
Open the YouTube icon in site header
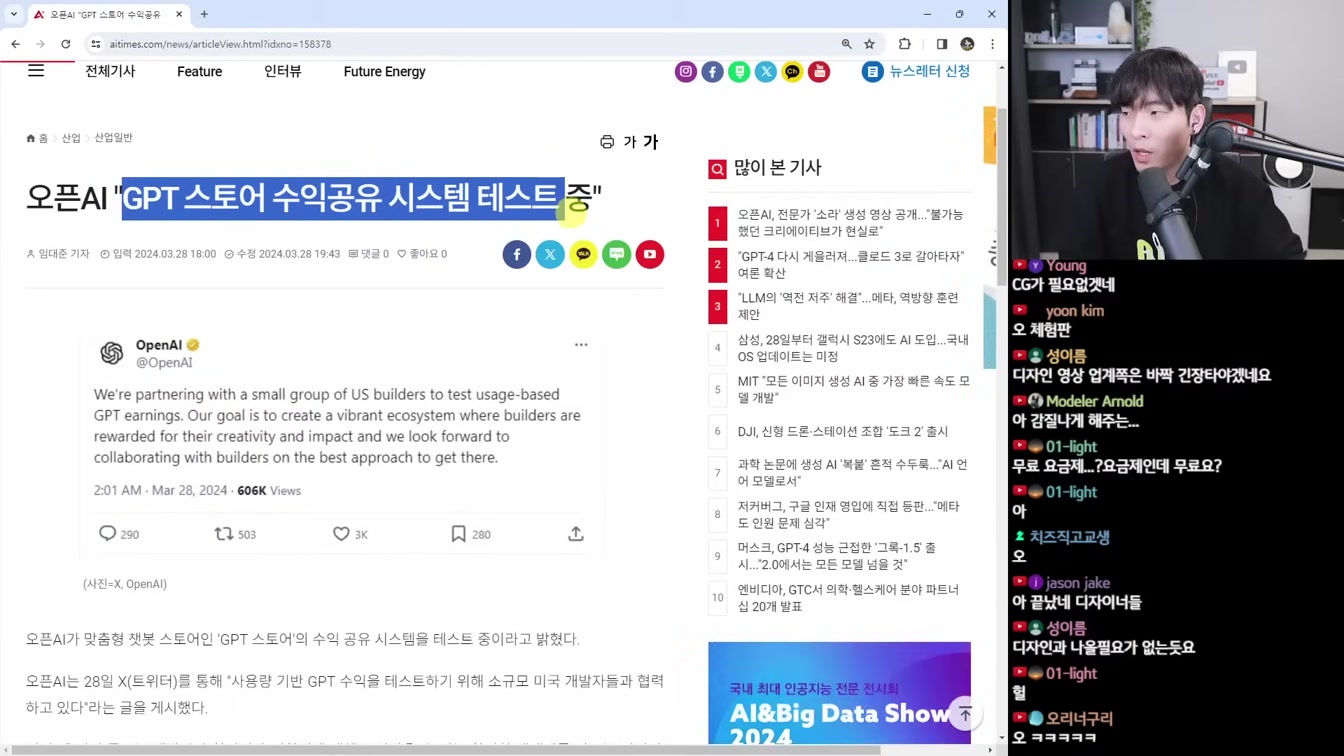tap(819, 72)
